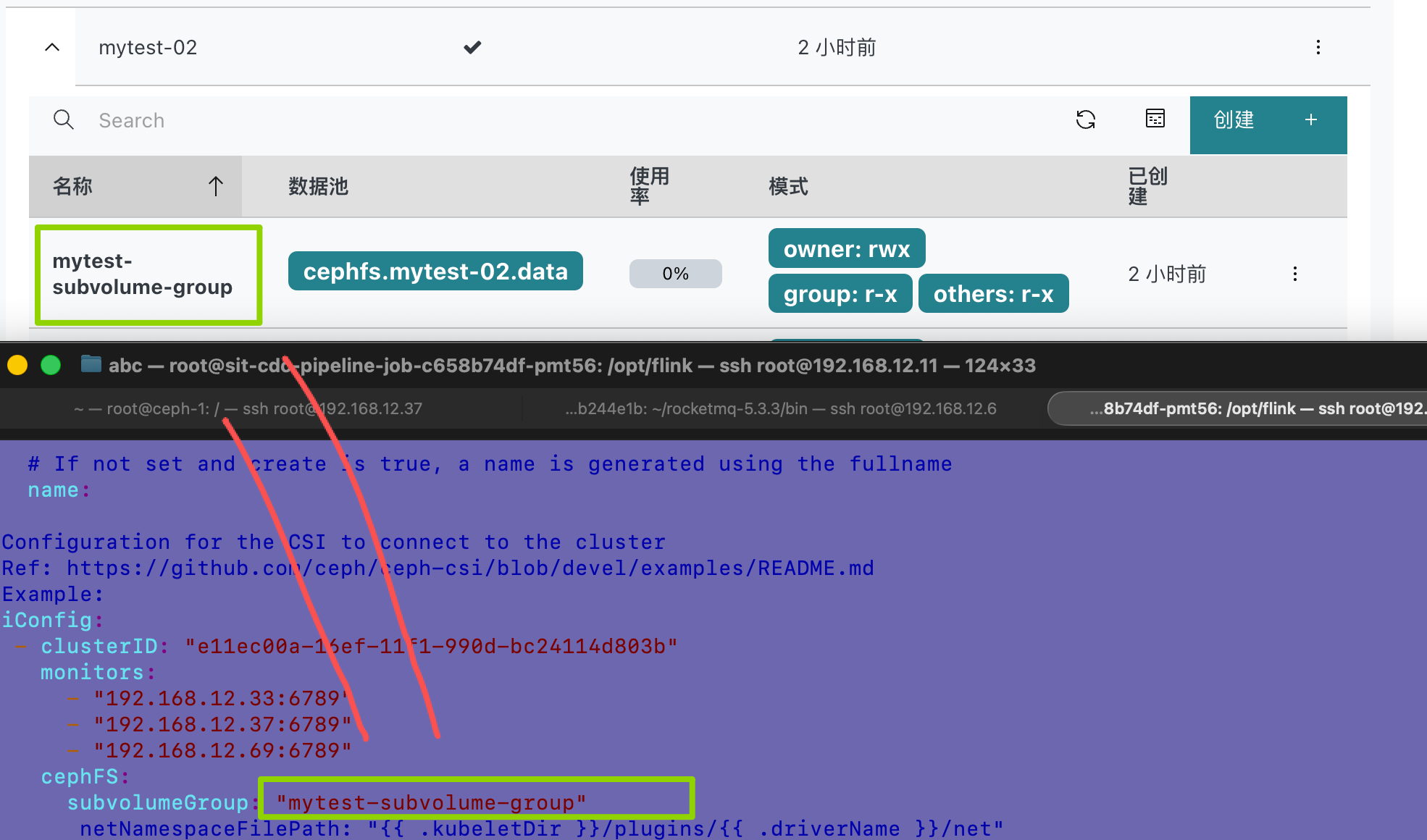
Task: Click the plus icon on create button
Action: pos(1310,120)
